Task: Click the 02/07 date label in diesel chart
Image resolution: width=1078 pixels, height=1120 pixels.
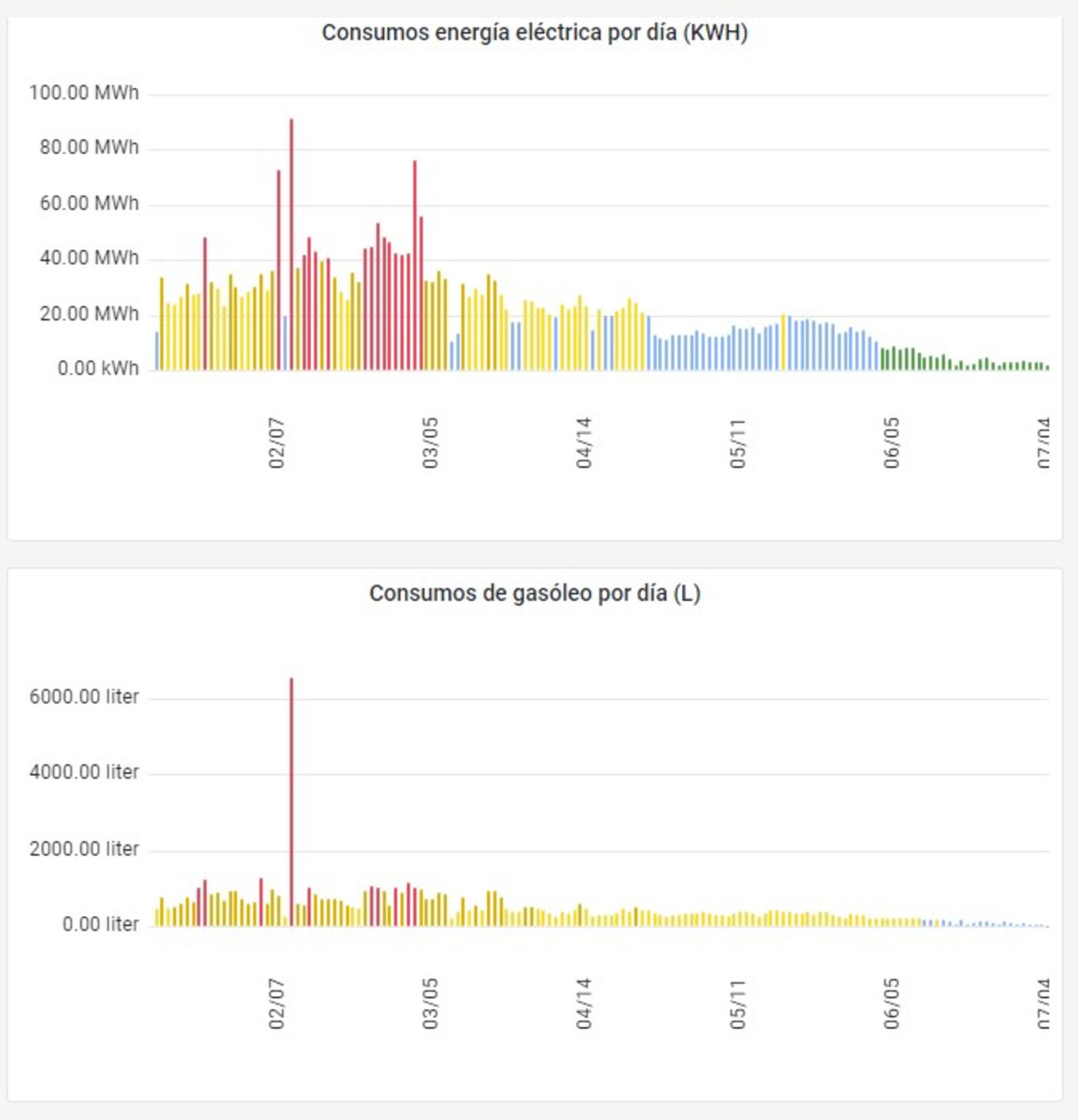Action: 276,1004
